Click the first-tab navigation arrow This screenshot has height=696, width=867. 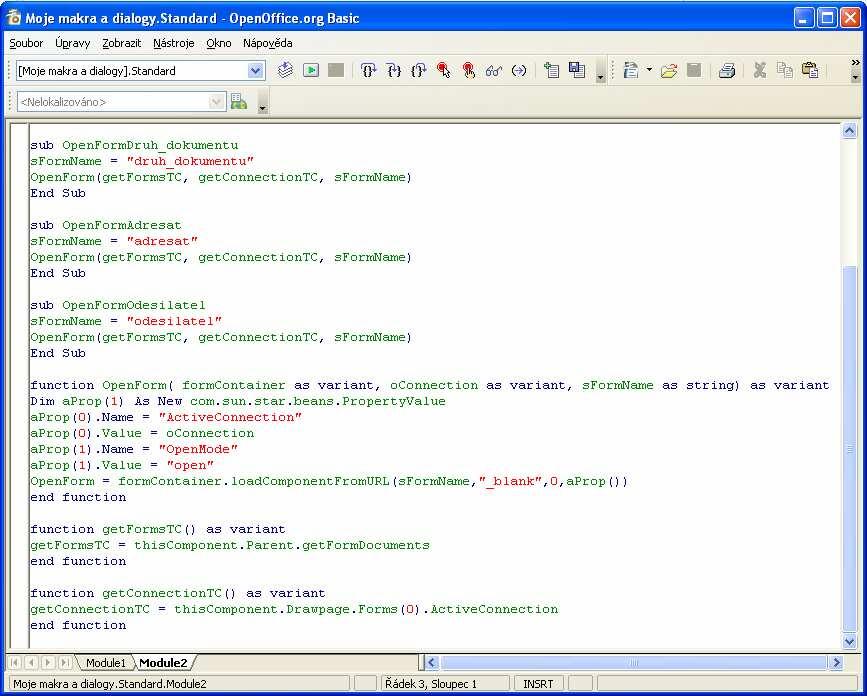(15, 662)
